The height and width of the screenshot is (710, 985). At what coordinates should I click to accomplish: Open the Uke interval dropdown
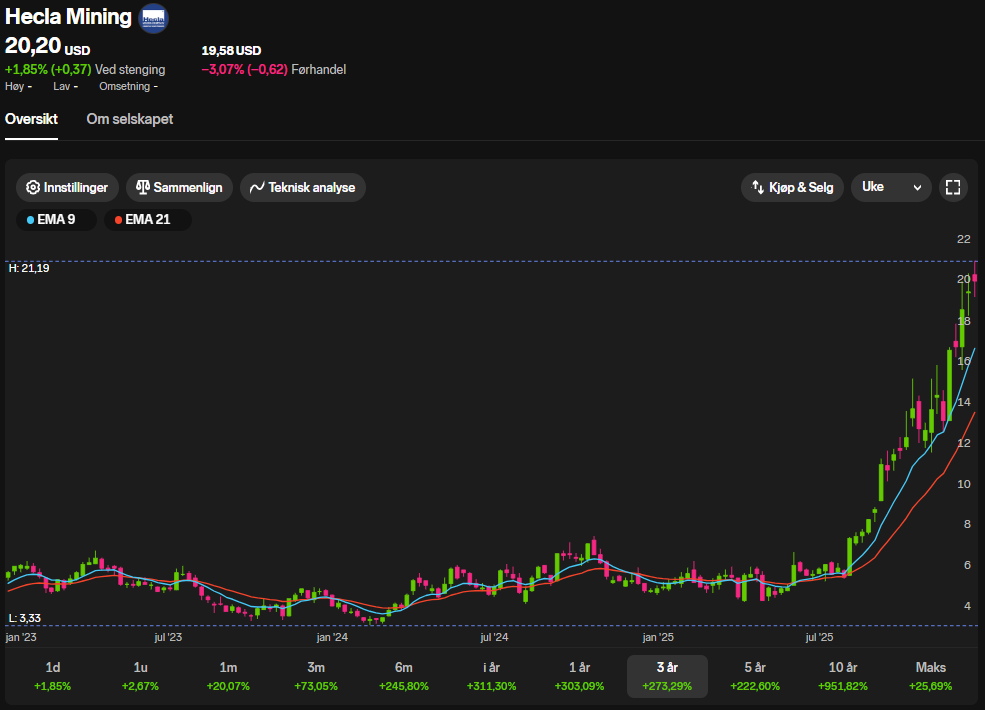[890, 187]
